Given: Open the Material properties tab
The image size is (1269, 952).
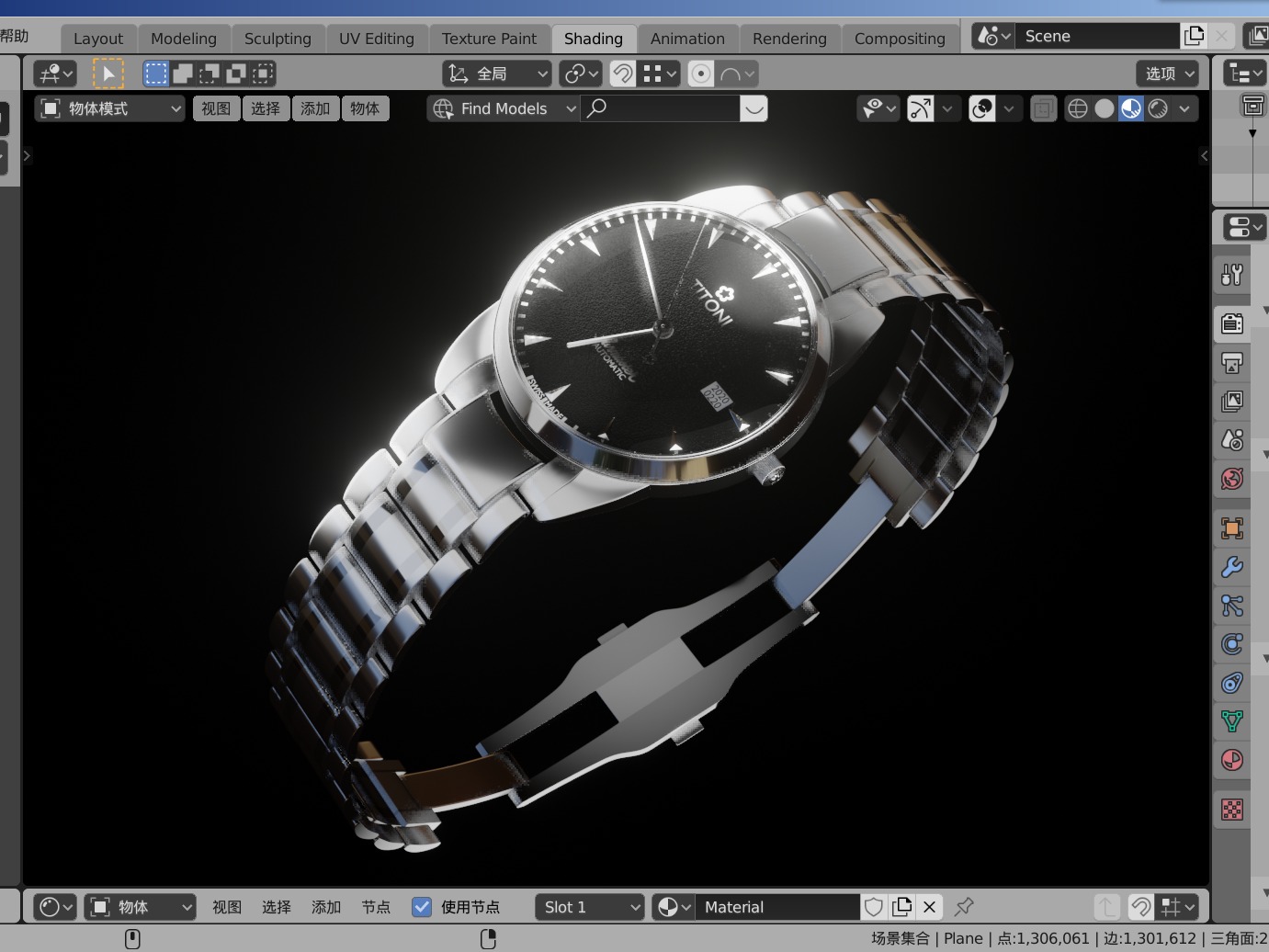Looking at the screenshot, I should (1232, 761).
